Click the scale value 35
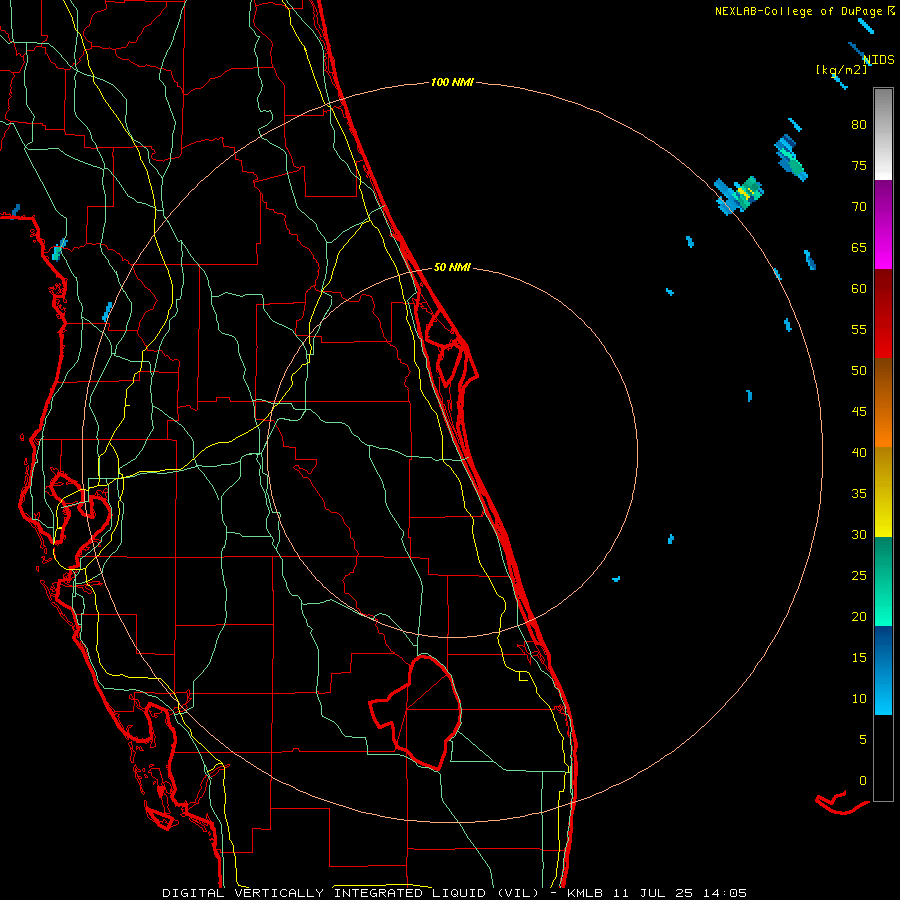The image size is (900, 900). coord(859,494)
